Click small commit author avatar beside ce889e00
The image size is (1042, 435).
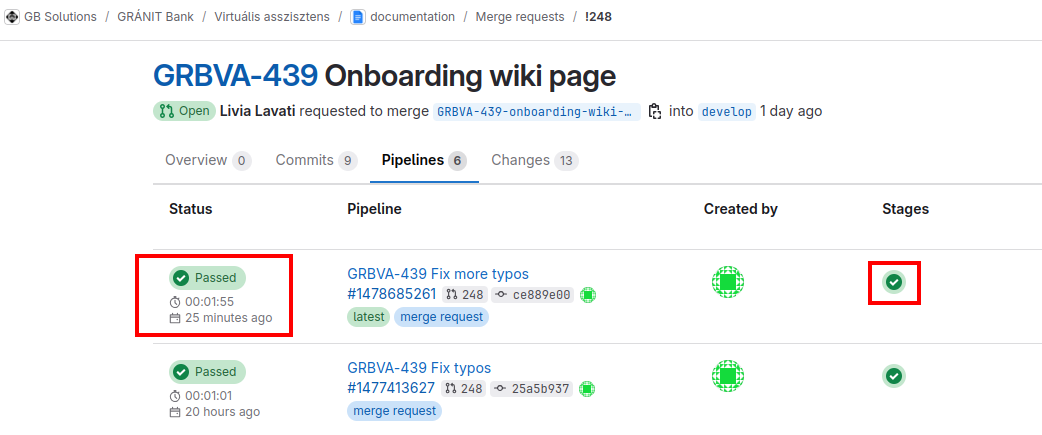pos(588,295)
